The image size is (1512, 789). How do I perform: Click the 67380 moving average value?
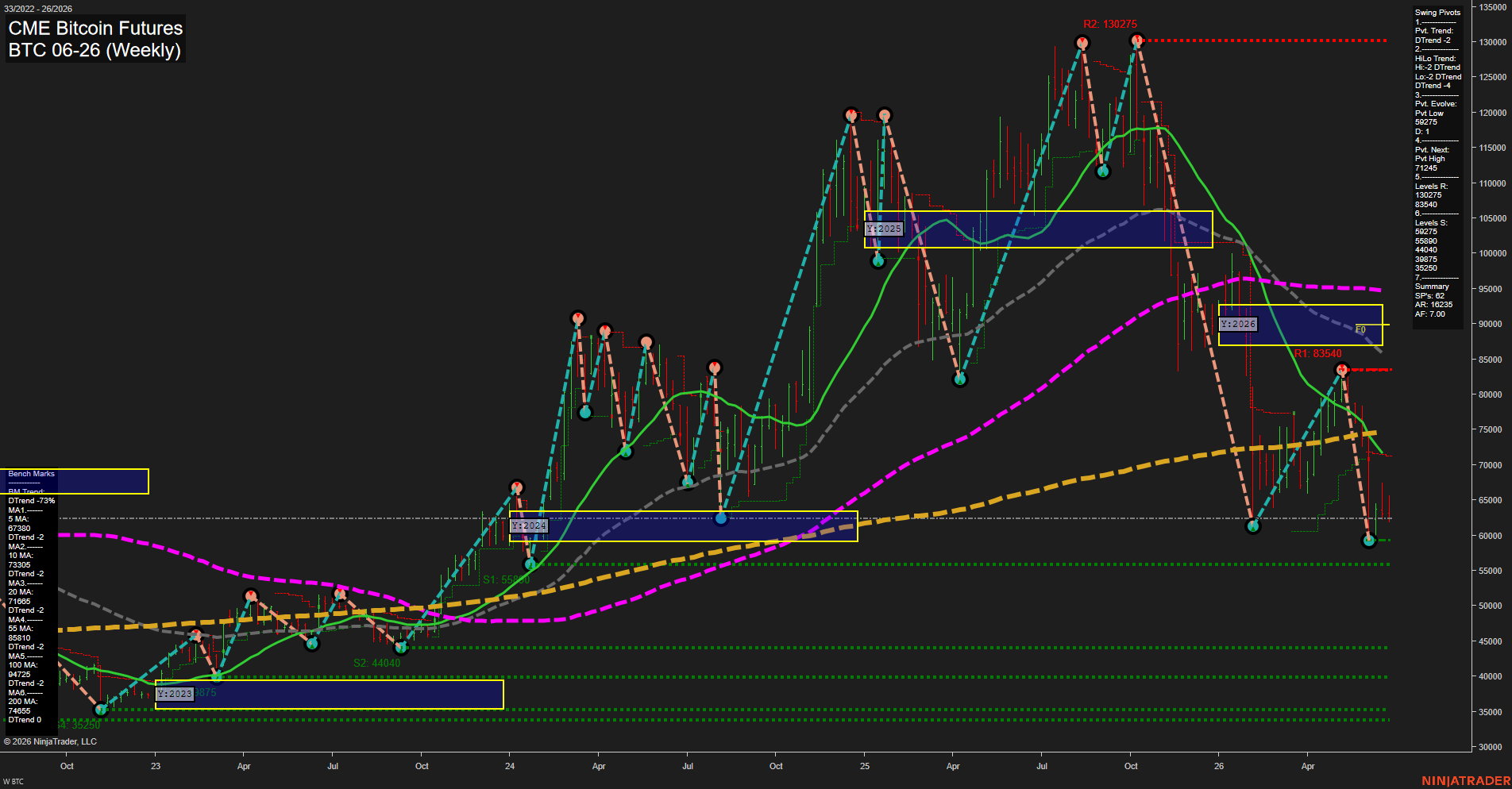20,529
